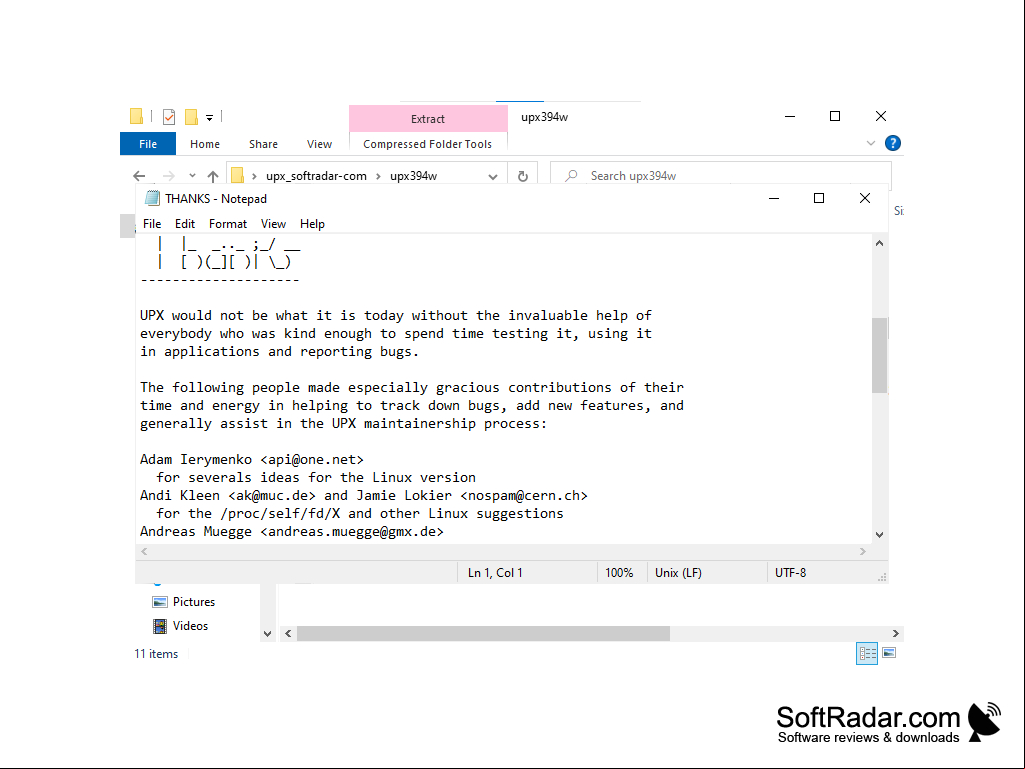Select Pictures in Explorer navigation pane

pyautogui.click(x=193, y=602)
